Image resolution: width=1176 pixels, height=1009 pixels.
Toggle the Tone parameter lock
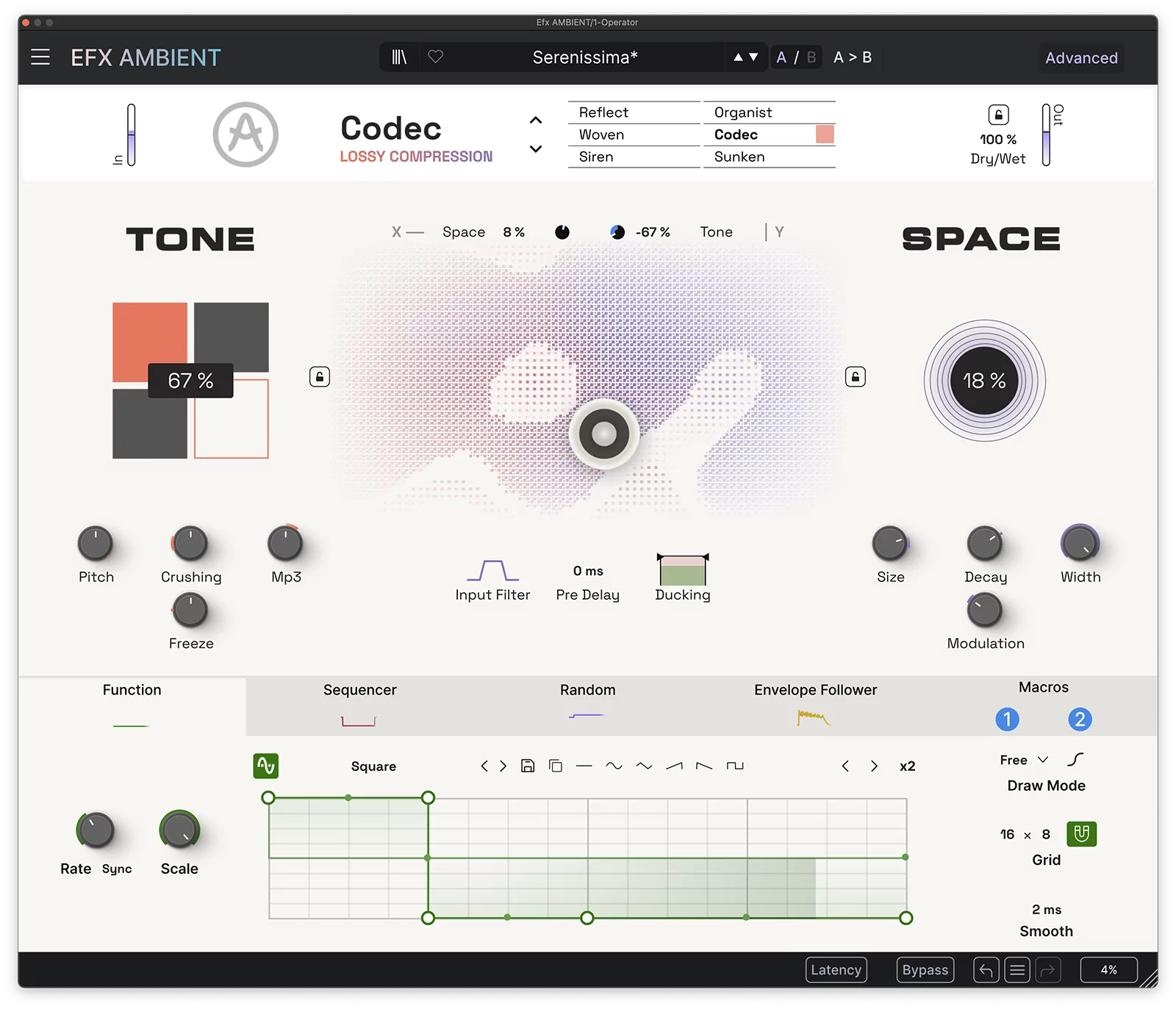click(318, 376)
